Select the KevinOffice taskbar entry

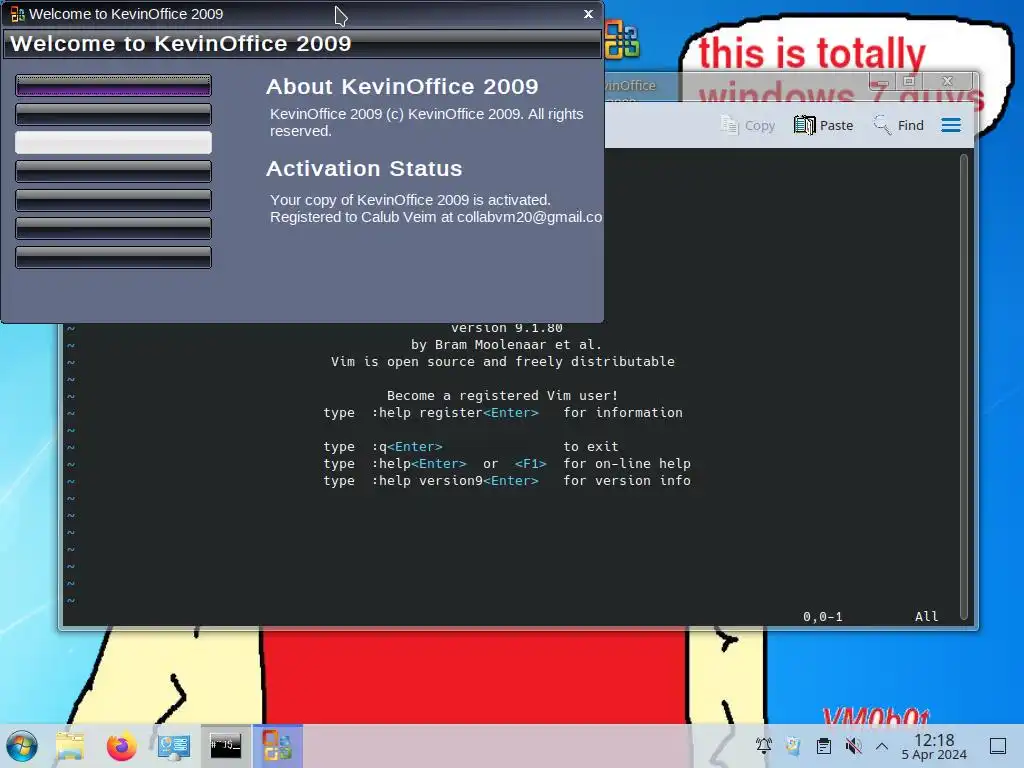pyautogui.click(x=278, y=745)
